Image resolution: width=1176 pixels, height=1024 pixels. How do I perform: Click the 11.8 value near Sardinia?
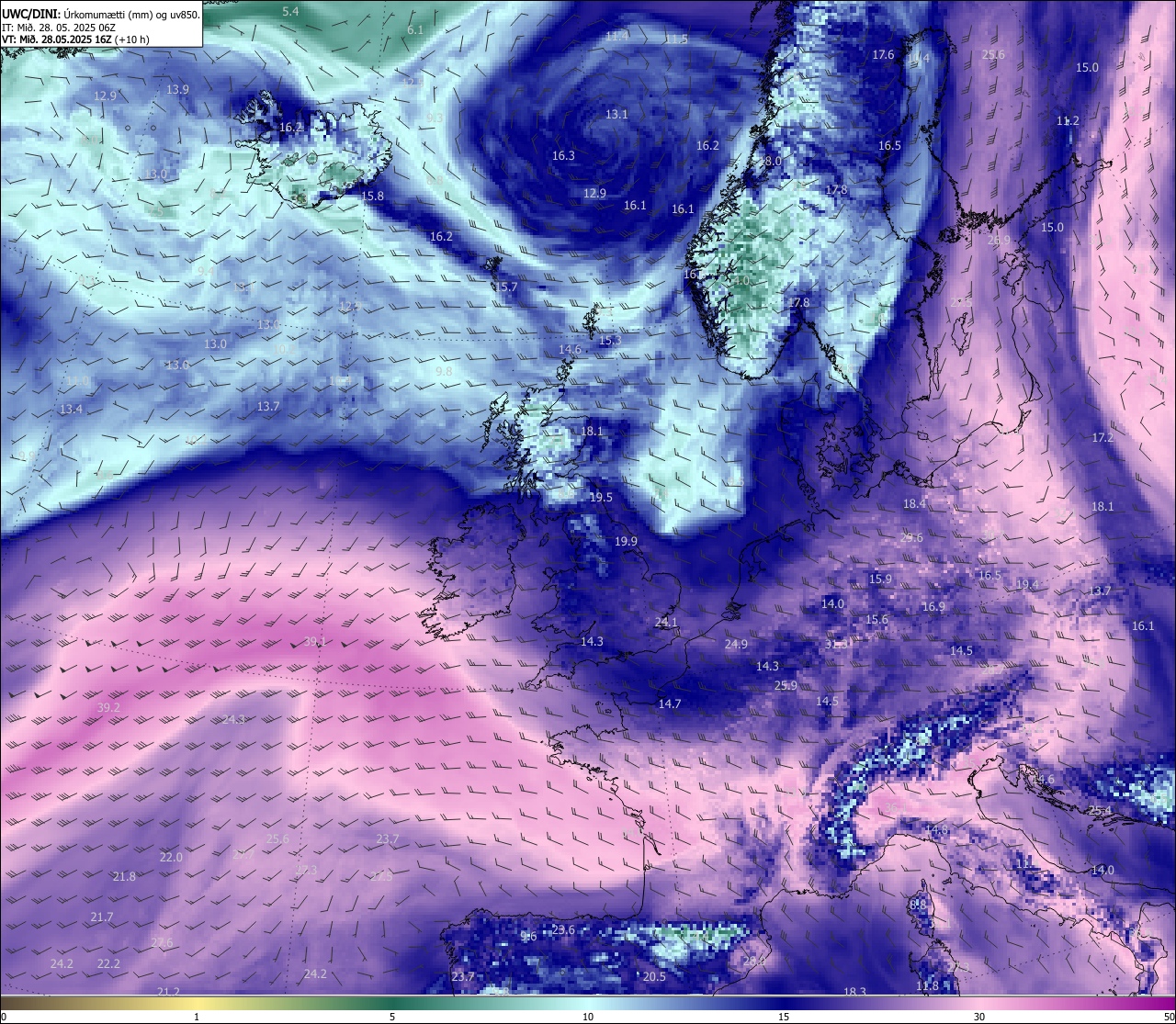coord(927,985)
